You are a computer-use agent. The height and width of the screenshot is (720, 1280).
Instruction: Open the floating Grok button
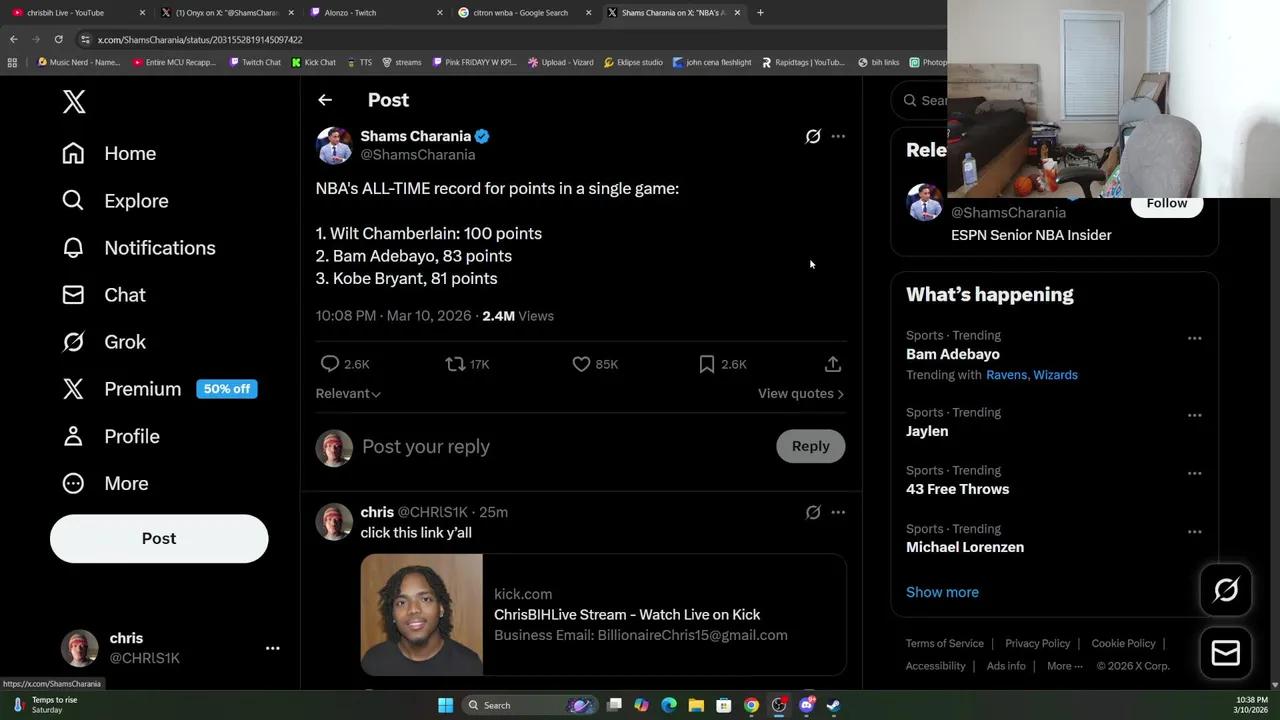click(x=1226, y=590)
